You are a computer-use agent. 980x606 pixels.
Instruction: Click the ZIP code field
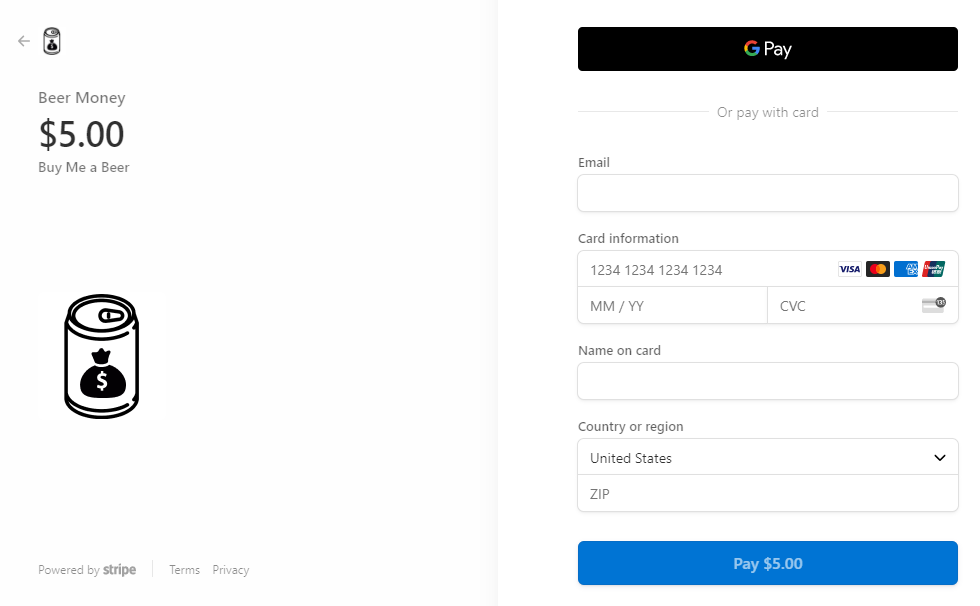coord(767,494)
